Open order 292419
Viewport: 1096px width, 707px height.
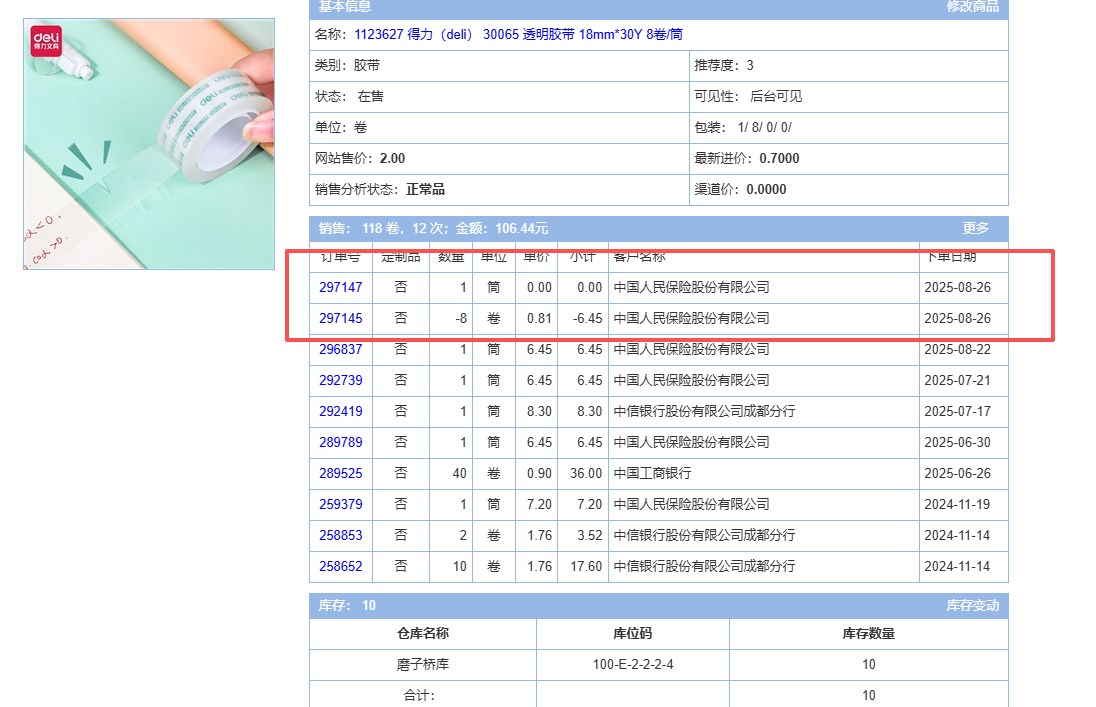[341, 411]
